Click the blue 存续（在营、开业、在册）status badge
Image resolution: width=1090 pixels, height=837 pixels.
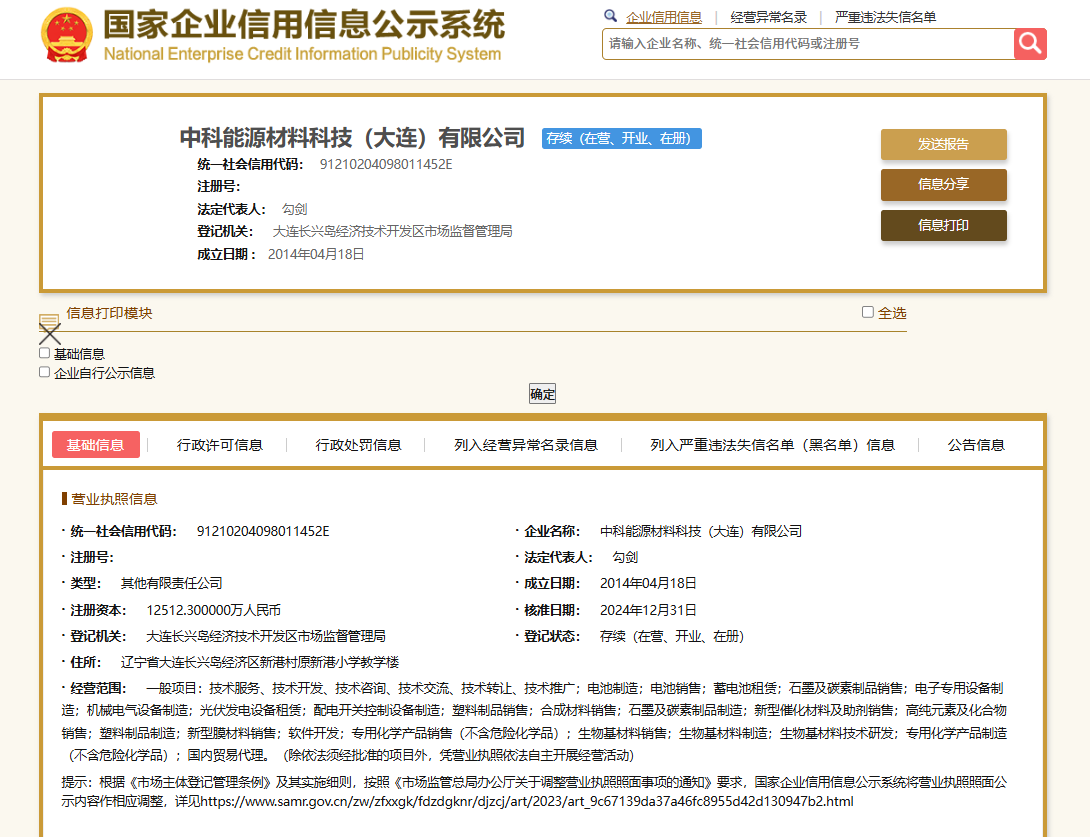pos(621,138)
